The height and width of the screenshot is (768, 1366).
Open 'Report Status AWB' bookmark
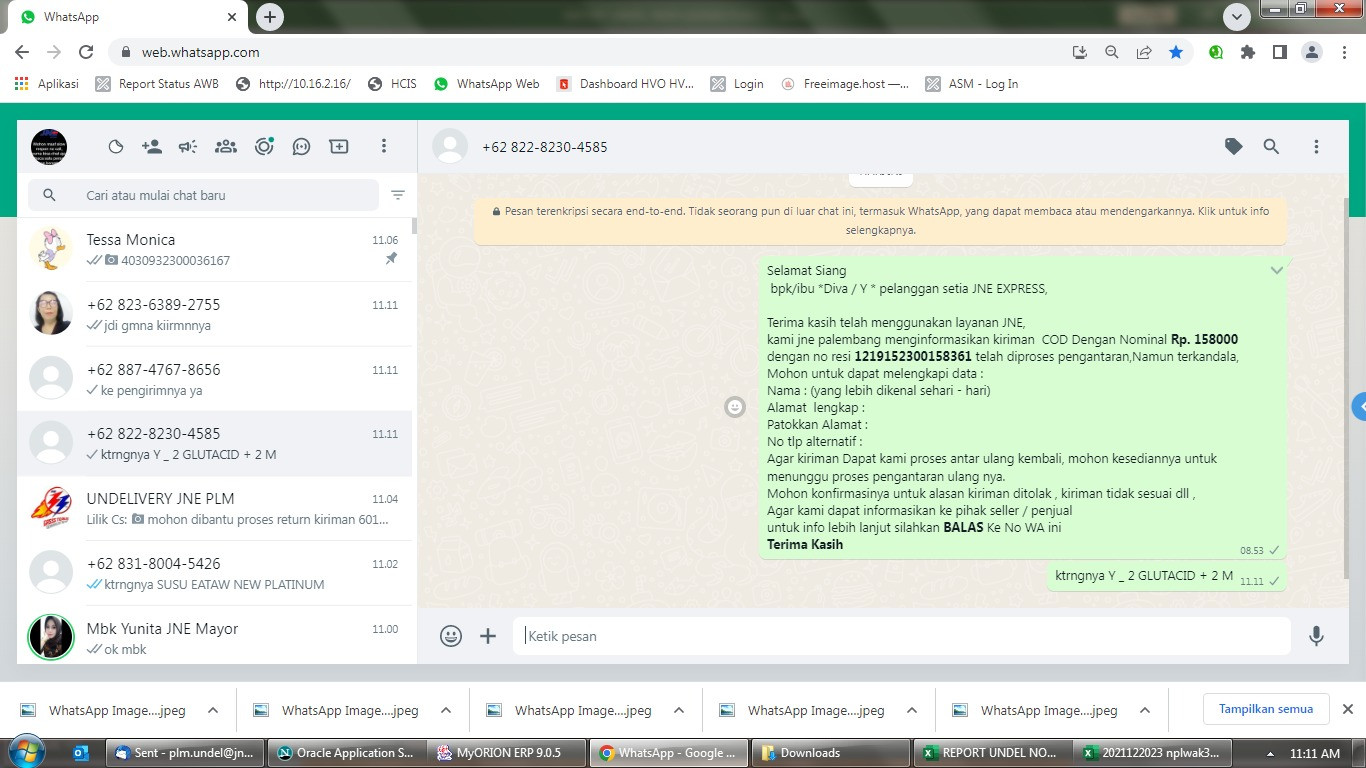click(x=157, y=84)
